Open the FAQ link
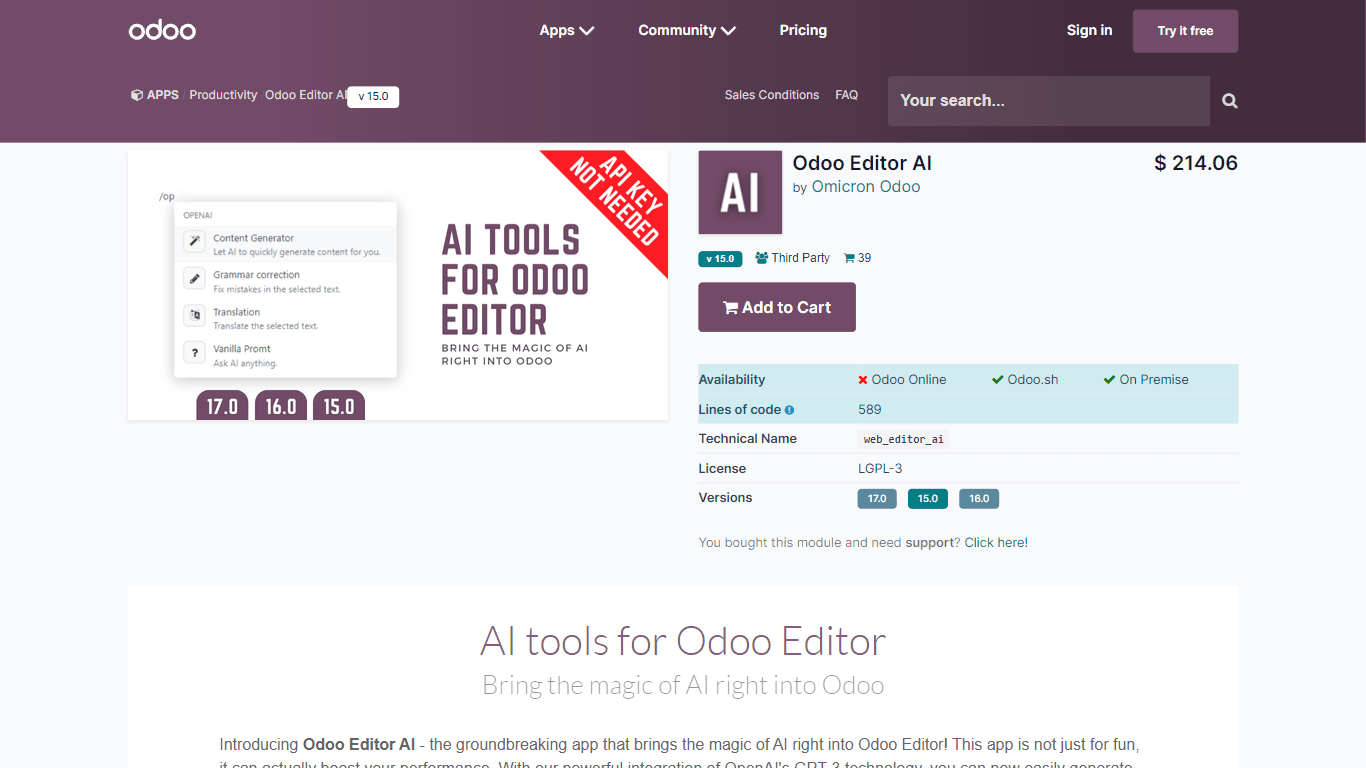 click(x=846, y=95)
